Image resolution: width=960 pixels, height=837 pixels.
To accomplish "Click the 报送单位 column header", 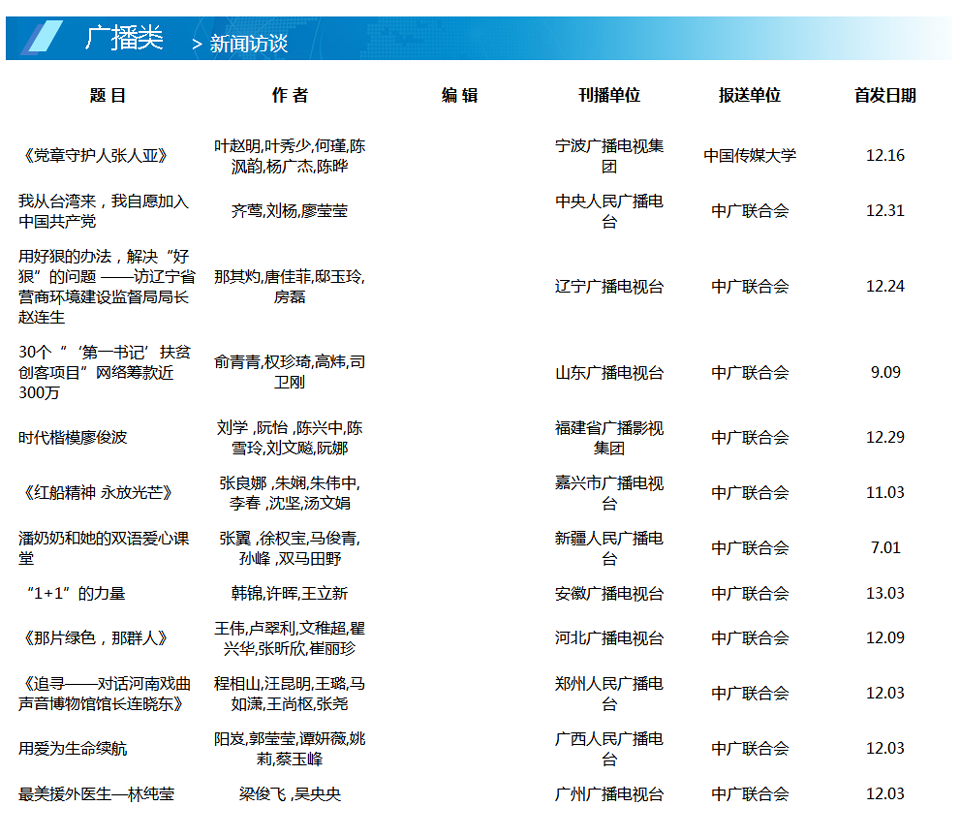I will 750,96.
